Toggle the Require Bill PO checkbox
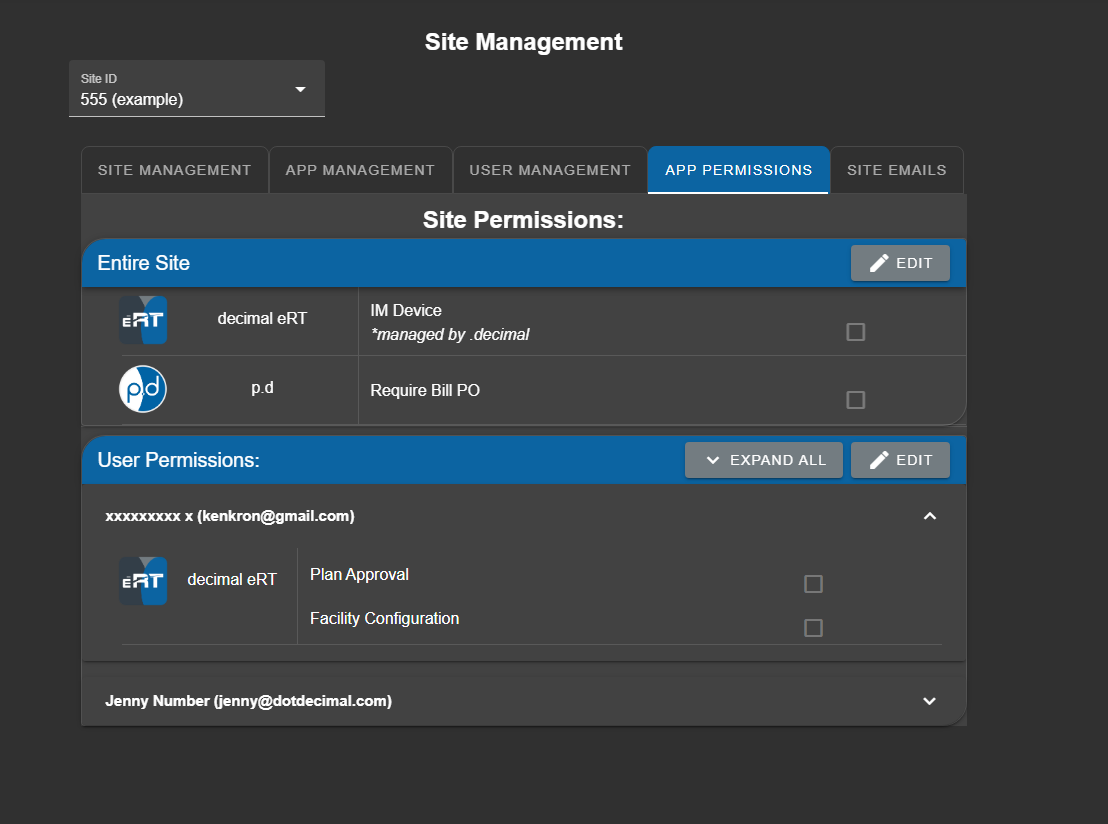Screen dimensions: 1108x824 (855, 400)
